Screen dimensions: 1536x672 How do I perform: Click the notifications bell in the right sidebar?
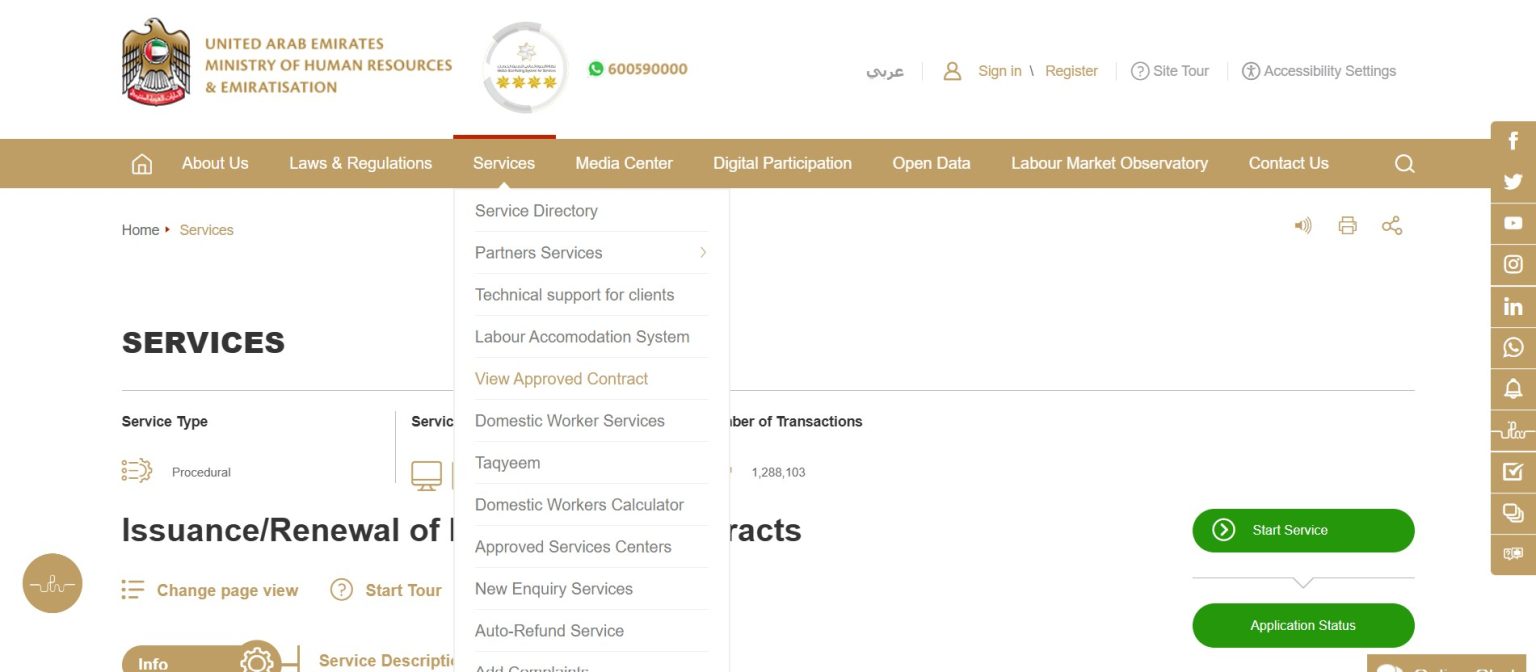pos(1513,389)
